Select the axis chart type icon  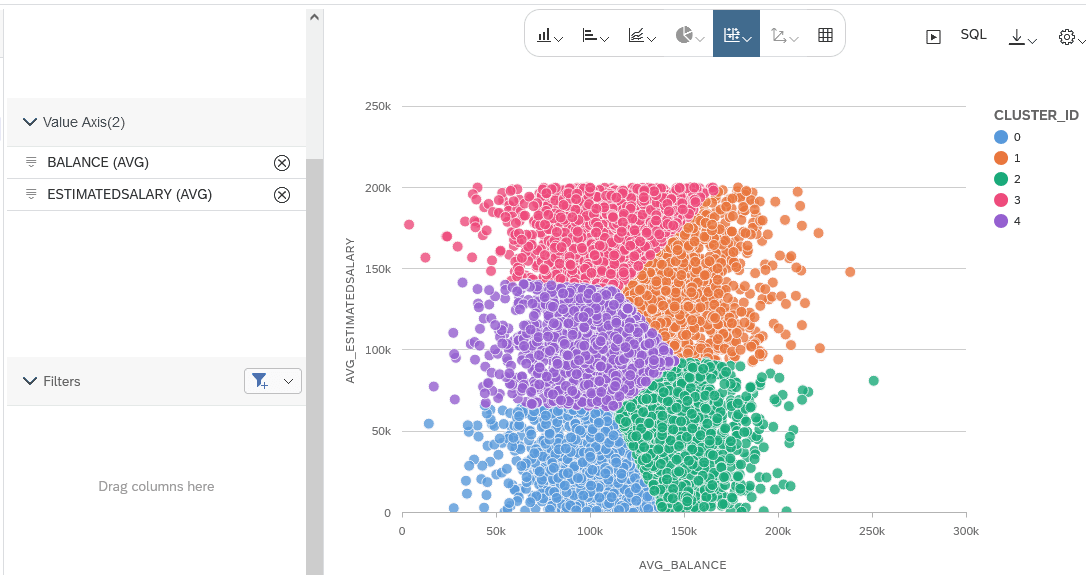coord(778,35)
